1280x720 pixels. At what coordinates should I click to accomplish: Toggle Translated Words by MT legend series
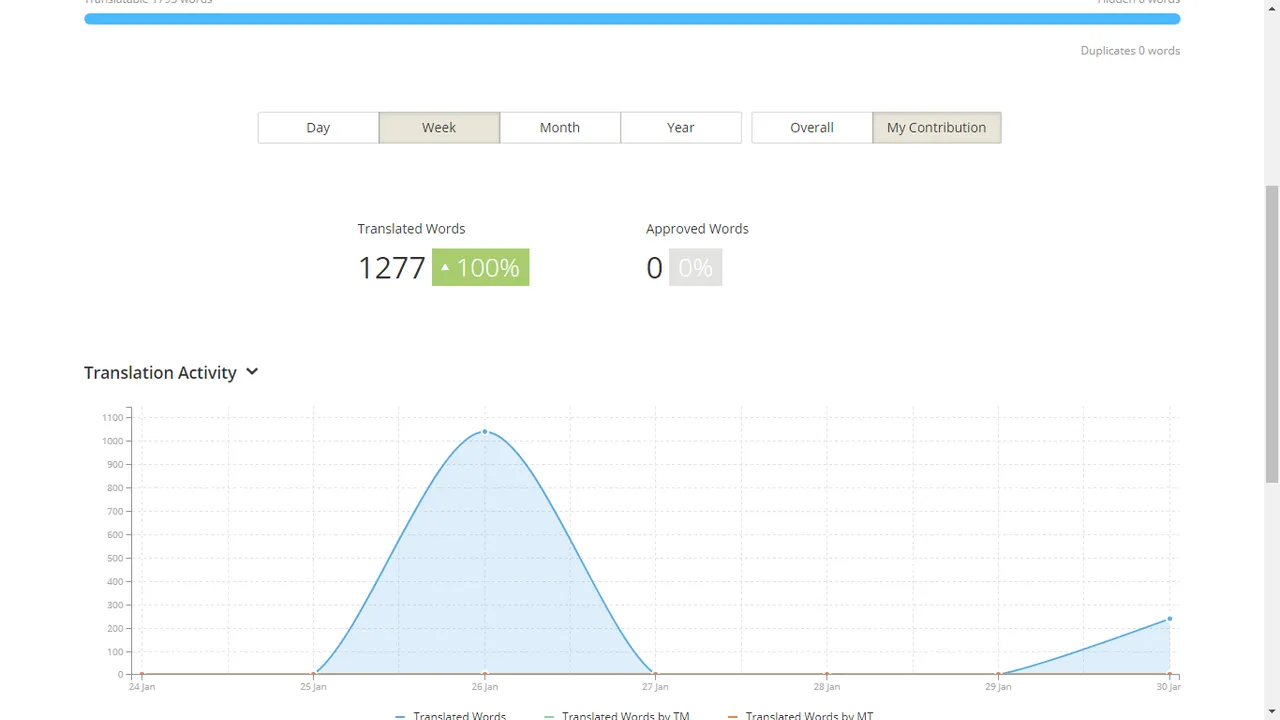point(800,714)
